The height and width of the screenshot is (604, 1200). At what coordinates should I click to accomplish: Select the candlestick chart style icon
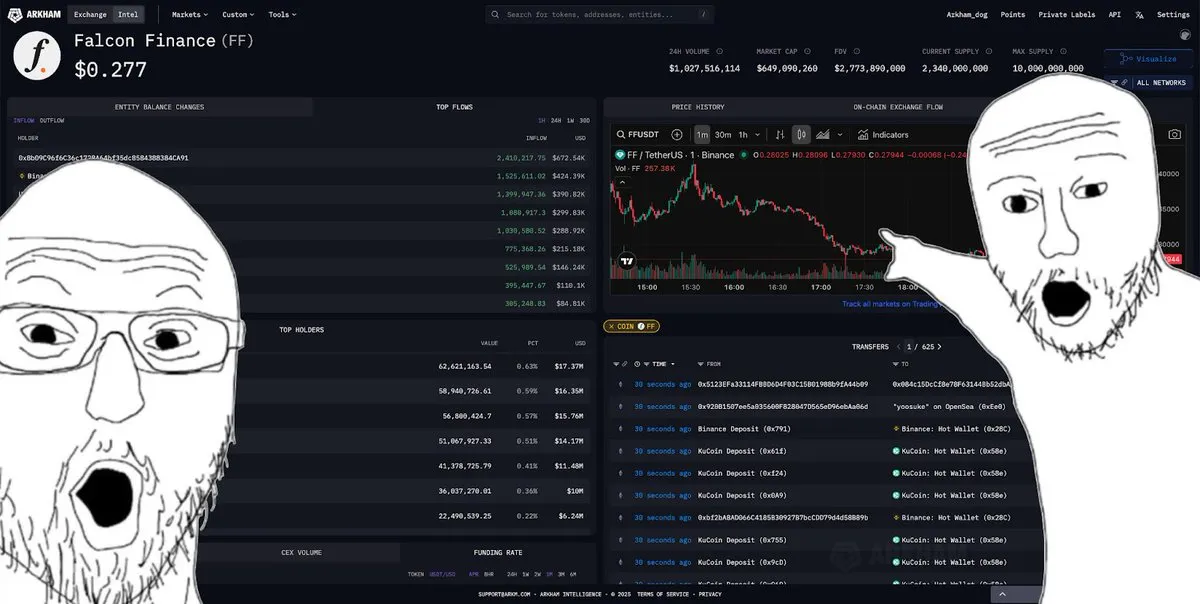800,135
